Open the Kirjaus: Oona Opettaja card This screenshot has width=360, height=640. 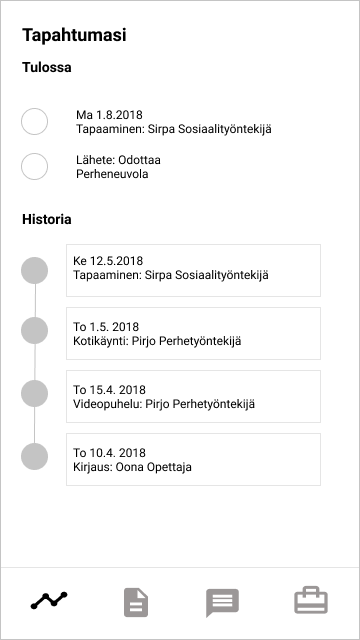point(193,460)
